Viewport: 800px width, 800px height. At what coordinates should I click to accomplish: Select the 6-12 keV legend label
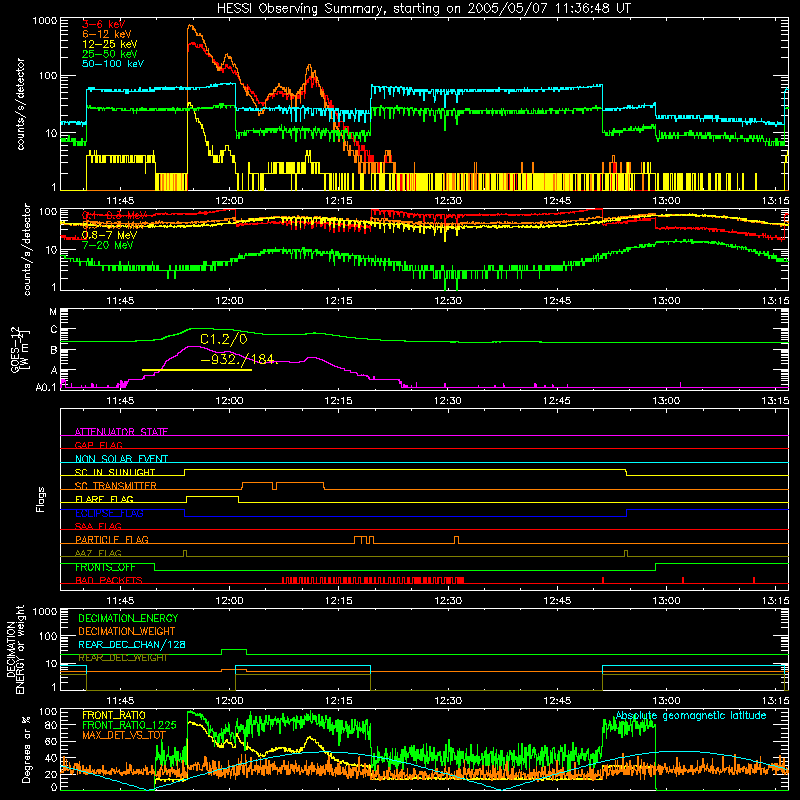tap(106, 34)
